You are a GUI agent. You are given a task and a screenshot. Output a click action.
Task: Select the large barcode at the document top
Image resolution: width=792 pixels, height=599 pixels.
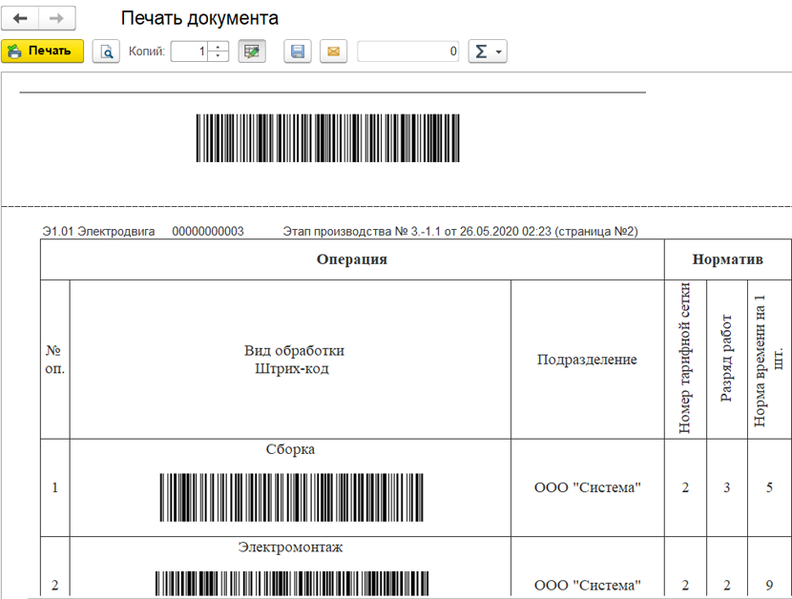(327, 138)
